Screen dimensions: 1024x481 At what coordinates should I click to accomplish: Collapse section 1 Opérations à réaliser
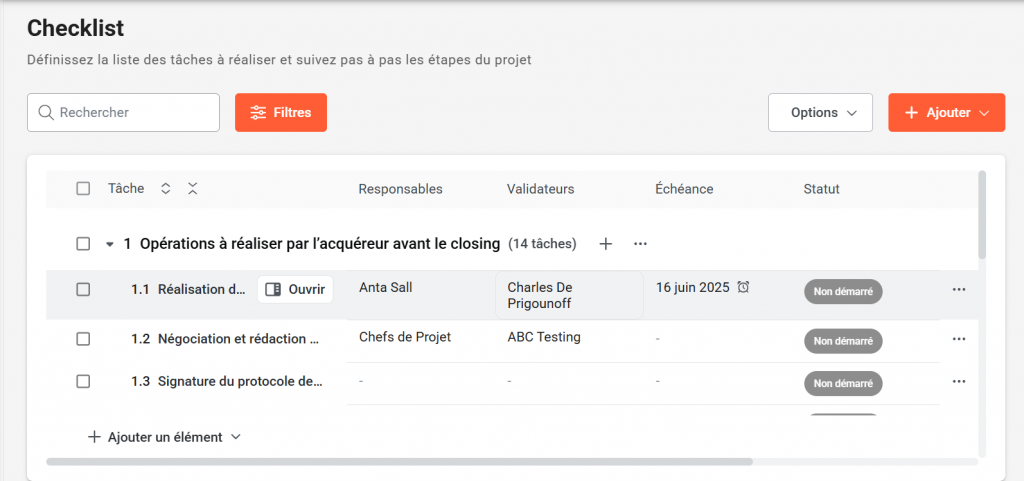tap(109, 244)
